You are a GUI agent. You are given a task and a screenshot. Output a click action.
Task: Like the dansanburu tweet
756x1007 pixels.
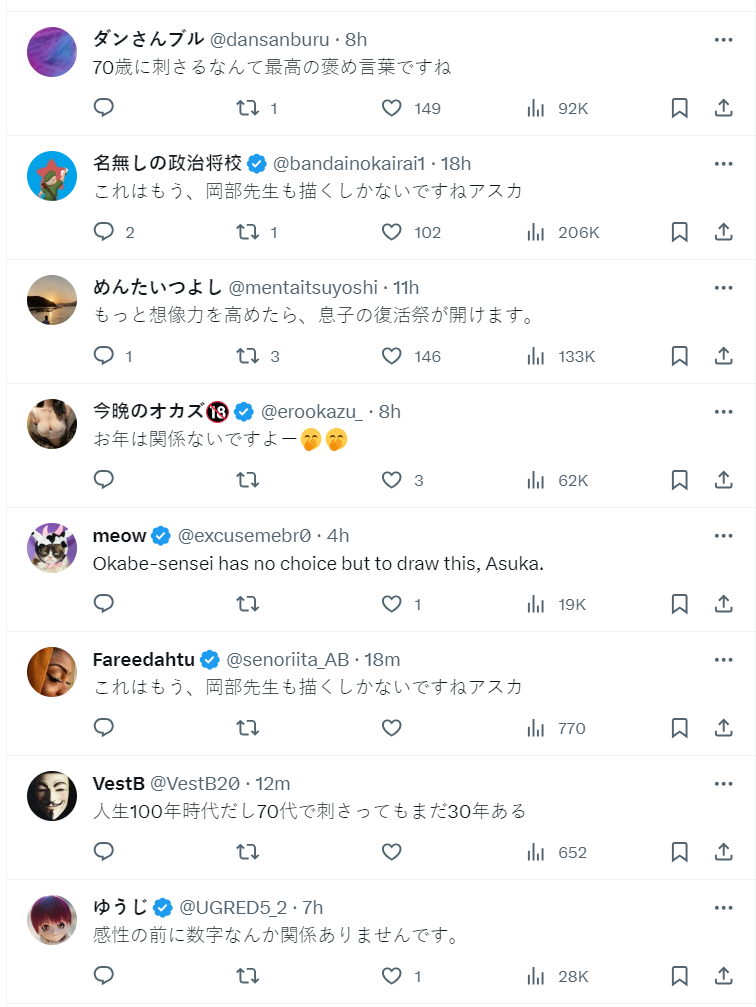392,108
